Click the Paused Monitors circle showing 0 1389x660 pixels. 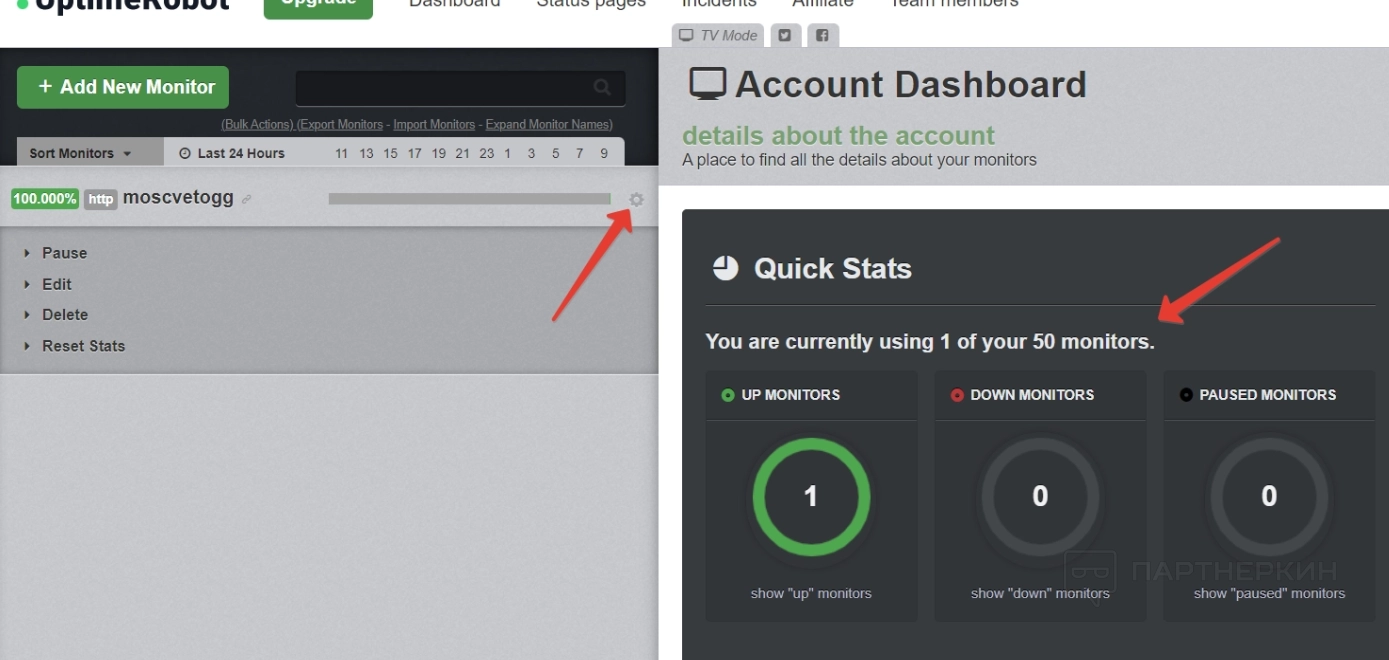[x=1269, y=496]
